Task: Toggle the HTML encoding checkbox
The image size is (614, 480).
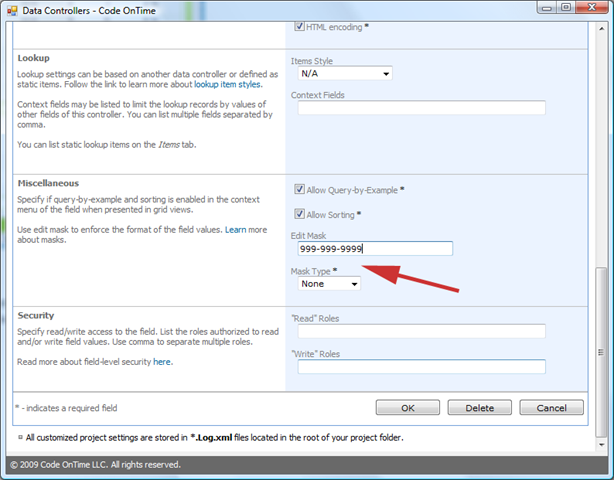Action: (x=299, y=26)
